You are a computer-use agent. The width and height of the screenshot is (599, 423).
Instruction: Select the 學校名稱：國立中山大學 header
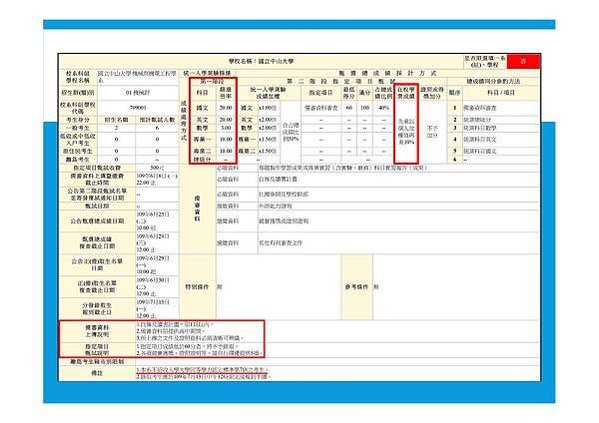click(261, 61)
